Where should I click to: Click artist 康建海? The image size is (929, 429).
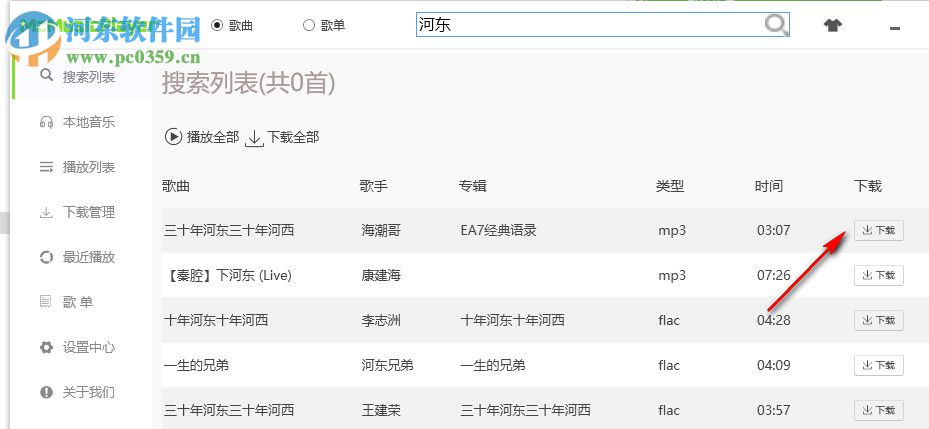(381, 276)
